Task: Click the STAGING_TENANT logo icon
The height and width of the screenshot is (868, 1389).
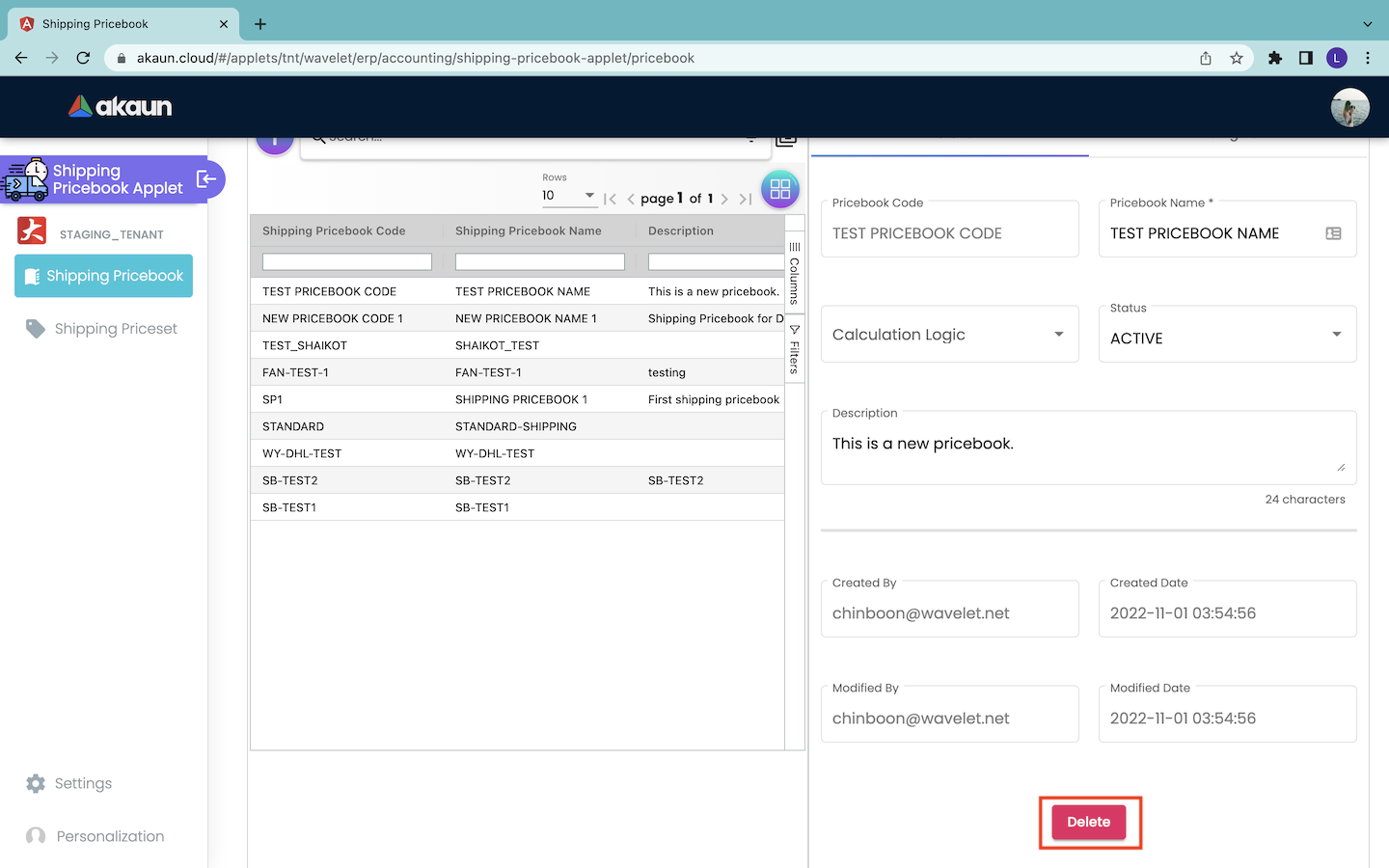Action: click(x=32, y=231)
